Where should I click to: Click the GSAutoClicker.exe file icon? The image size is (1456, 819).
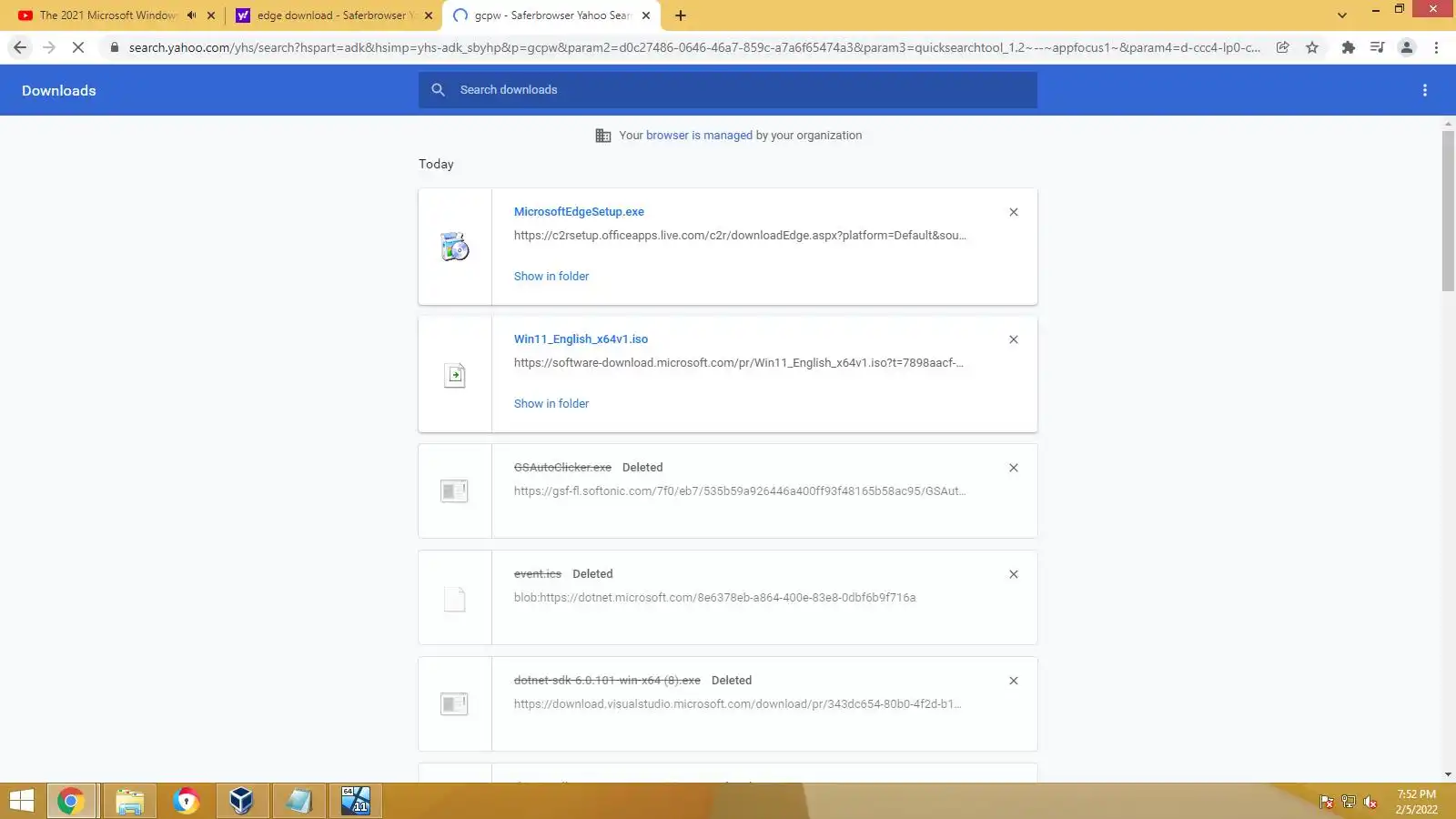(454, 491)
